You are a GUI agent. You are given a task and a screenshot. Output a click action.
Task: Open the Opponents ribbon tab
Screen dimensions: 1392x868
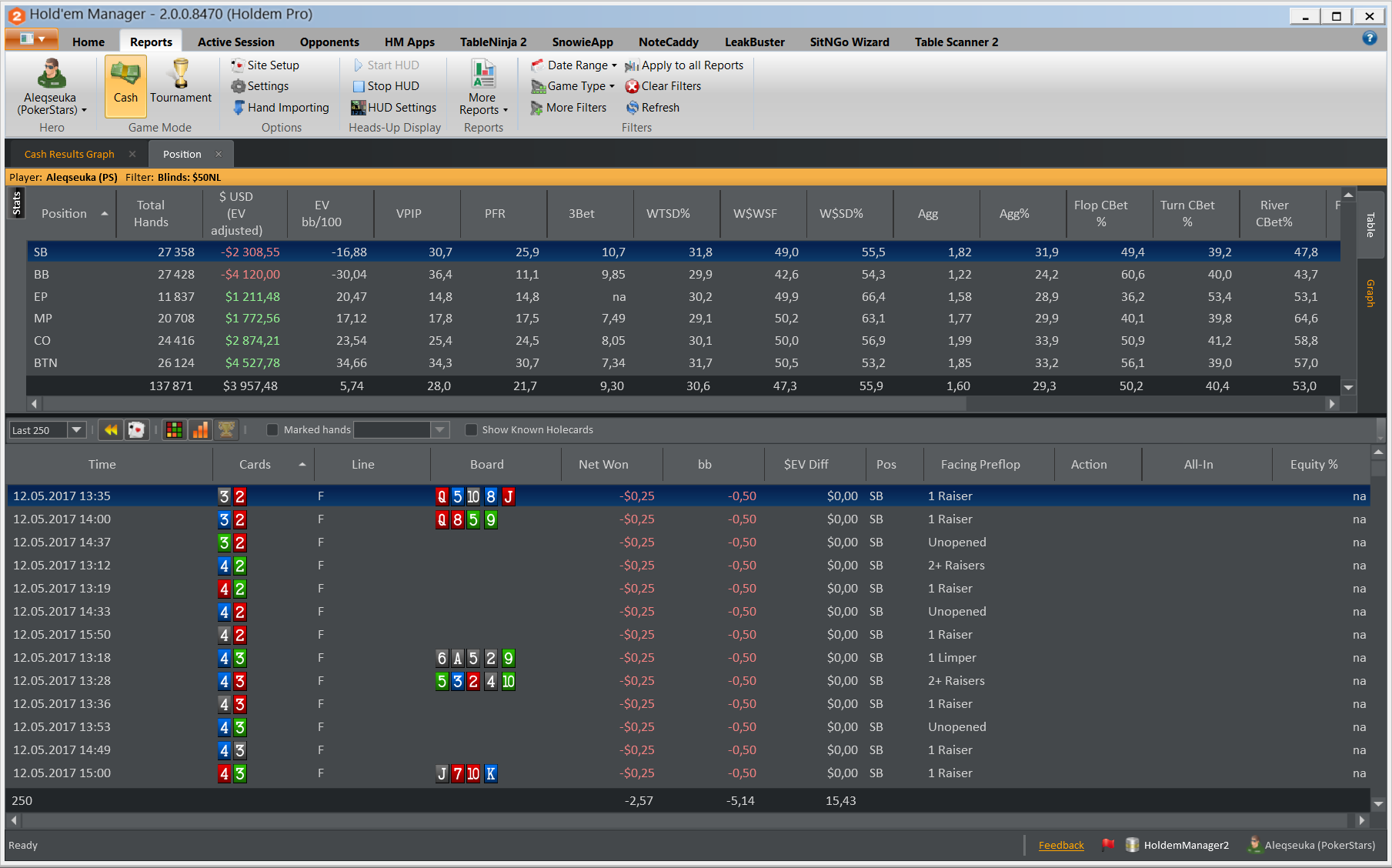329,42
